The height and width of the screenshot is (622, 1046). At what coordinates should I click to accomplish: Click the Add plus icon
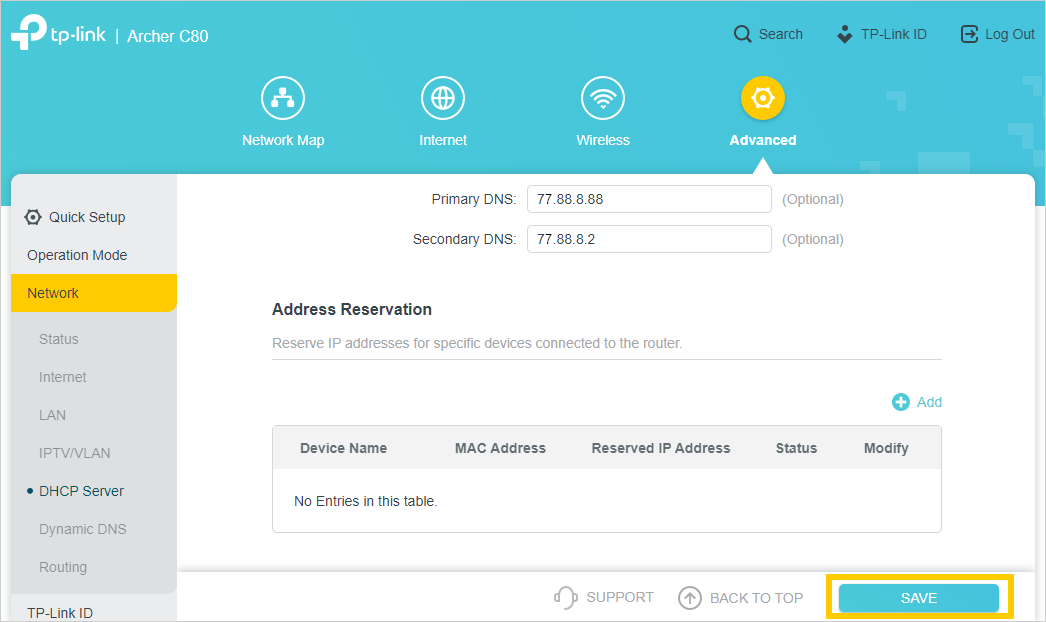coord(901,402)
